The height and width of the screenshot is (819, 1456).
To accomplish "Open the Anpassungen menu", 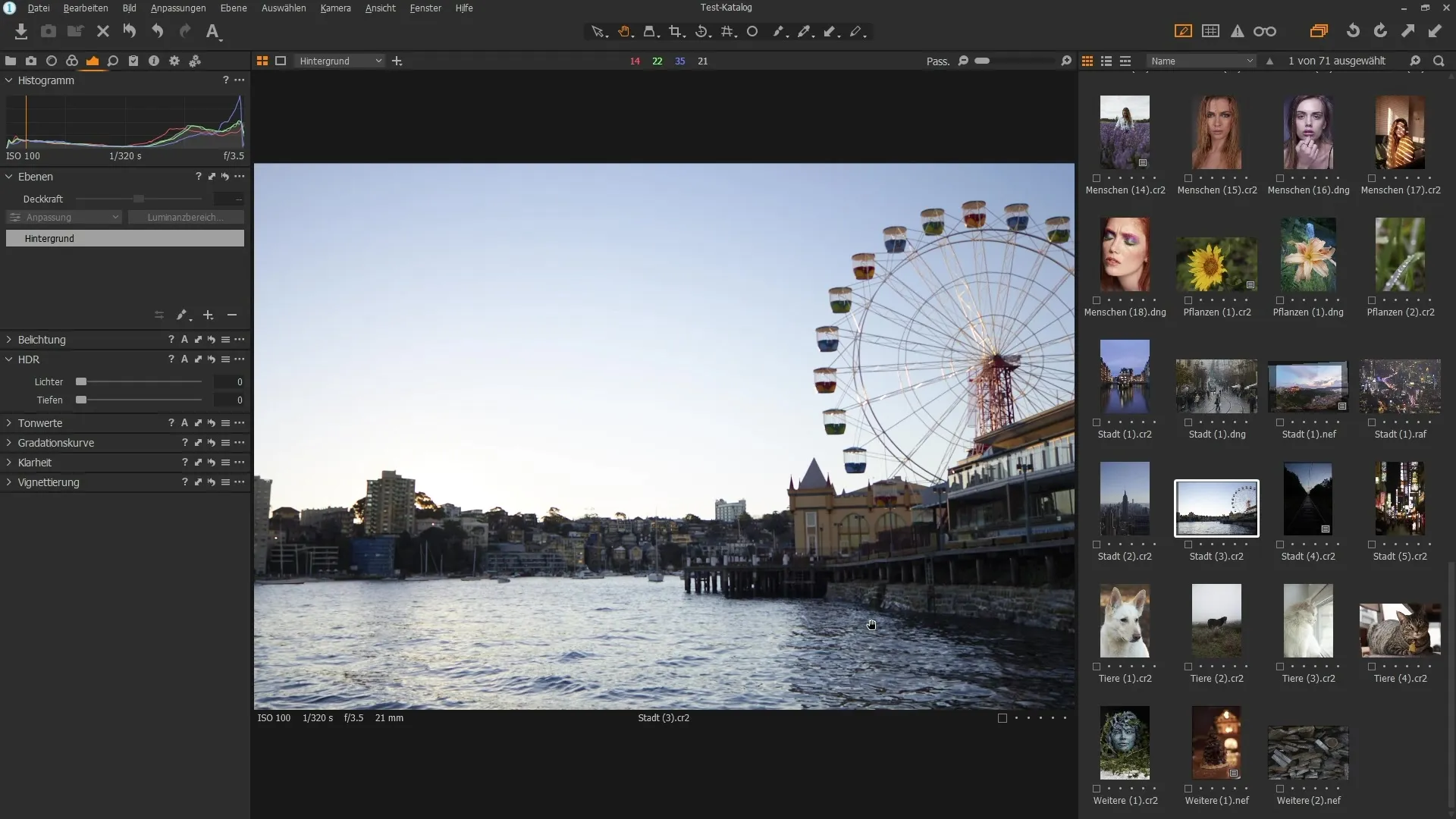I will 178,8.
